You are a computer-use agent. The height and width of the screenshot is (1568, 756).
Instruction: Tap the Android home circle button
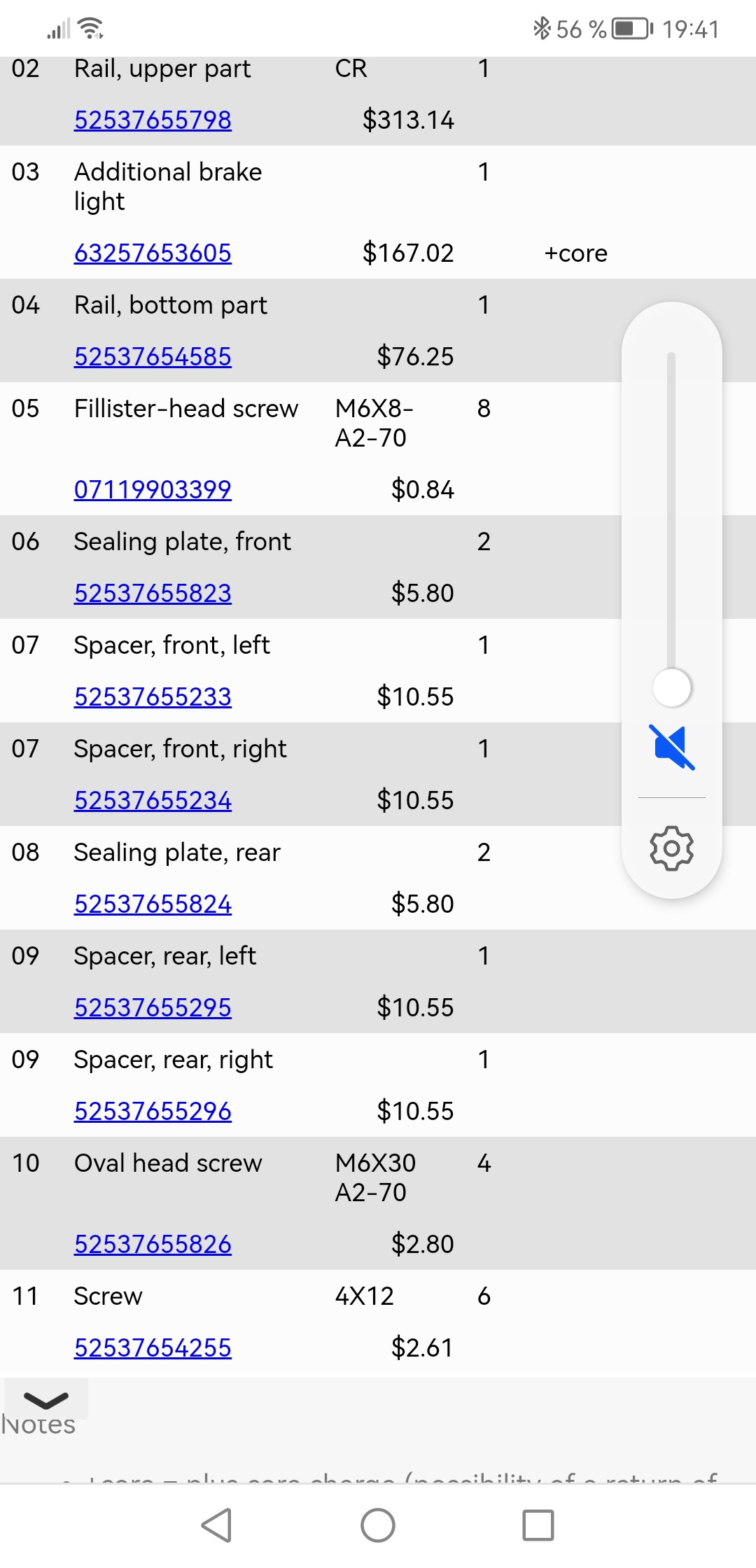pyautogui.click(x=378, y=1525)
